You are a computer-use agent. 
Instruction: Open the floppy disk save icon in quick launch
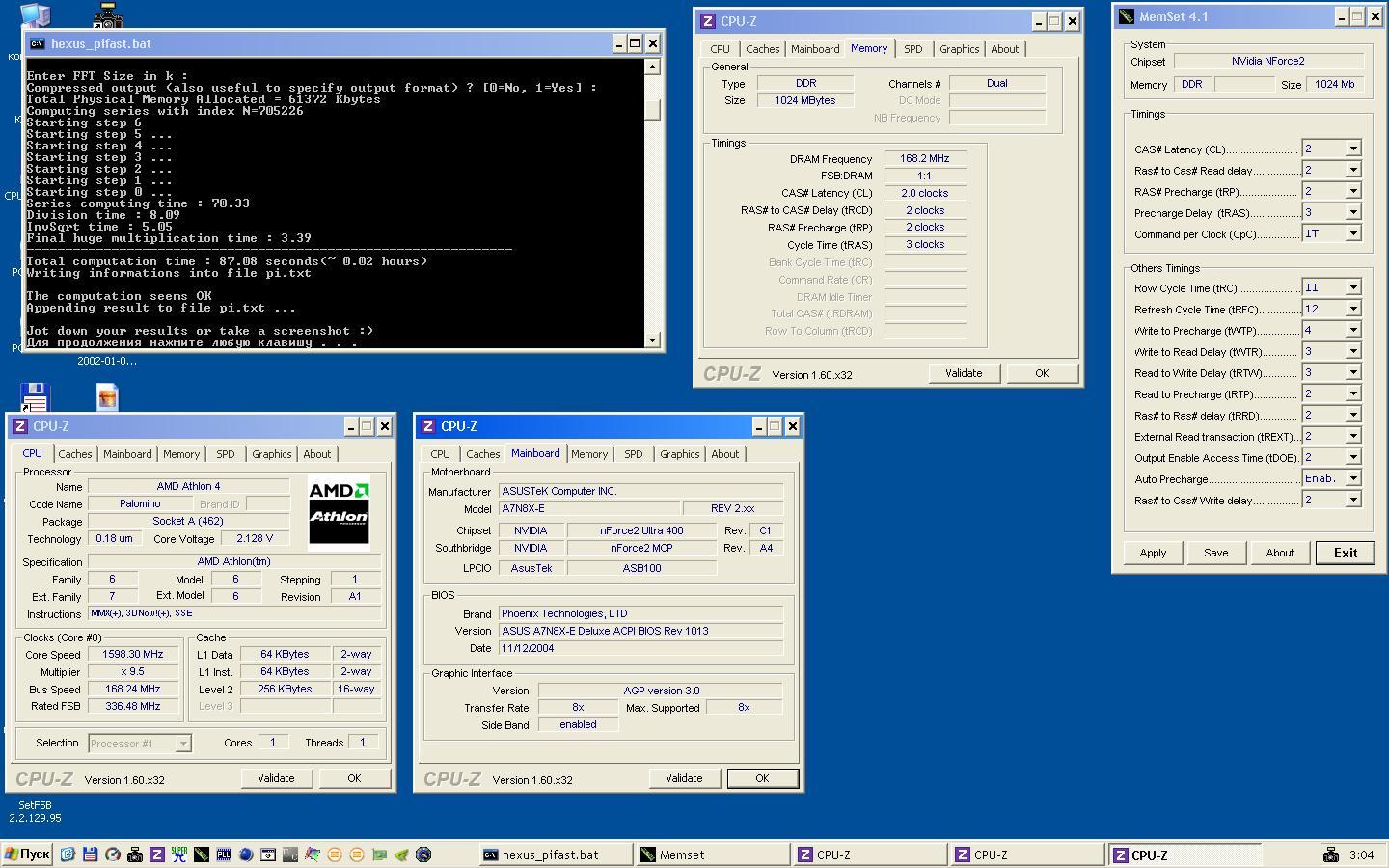[x=90, y=854]
